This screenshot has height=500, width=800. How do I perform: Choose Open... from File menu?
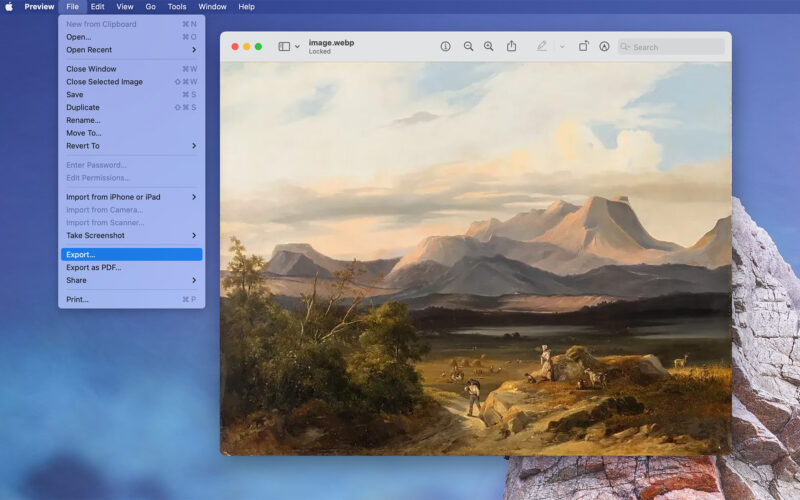(132, 37)
